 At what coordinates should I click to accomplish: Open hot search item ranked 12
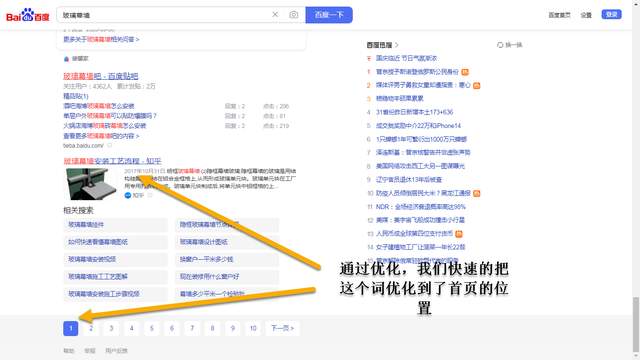pyautogui.click(x=420, y=220)
